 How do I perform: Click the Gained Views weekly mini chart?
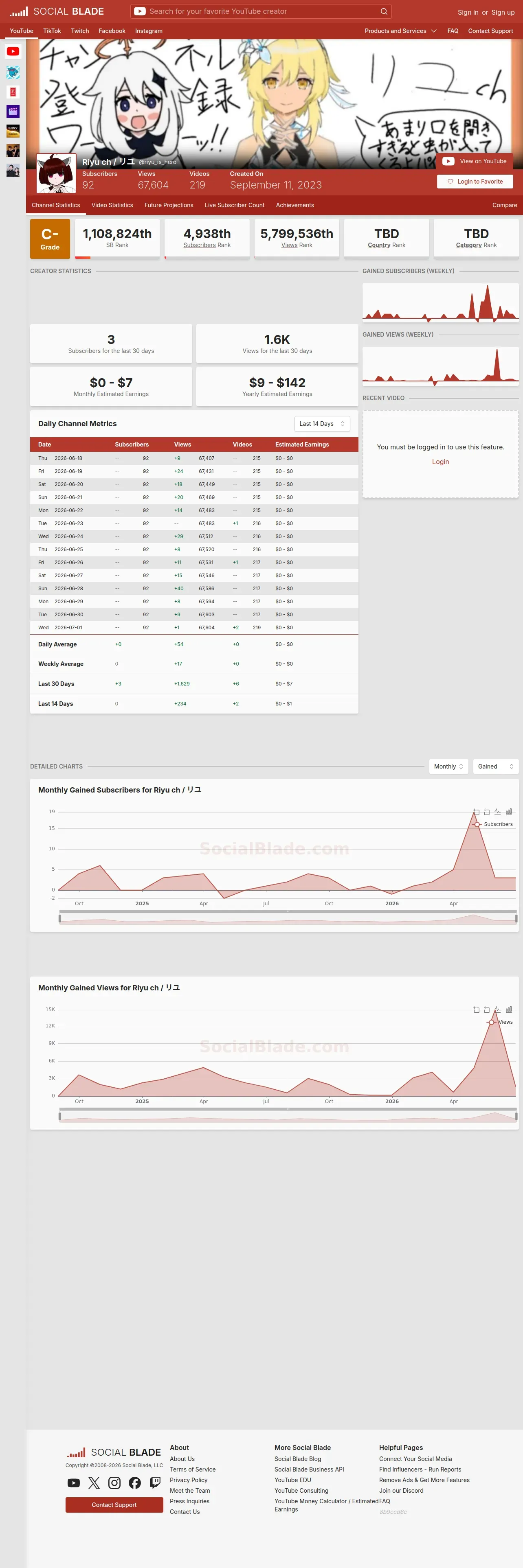(x=441, y=366)
